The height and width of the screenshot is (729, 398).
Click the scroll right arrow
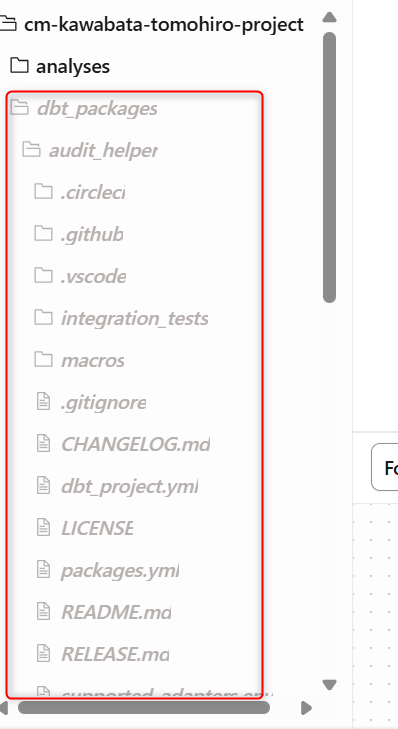306,708
